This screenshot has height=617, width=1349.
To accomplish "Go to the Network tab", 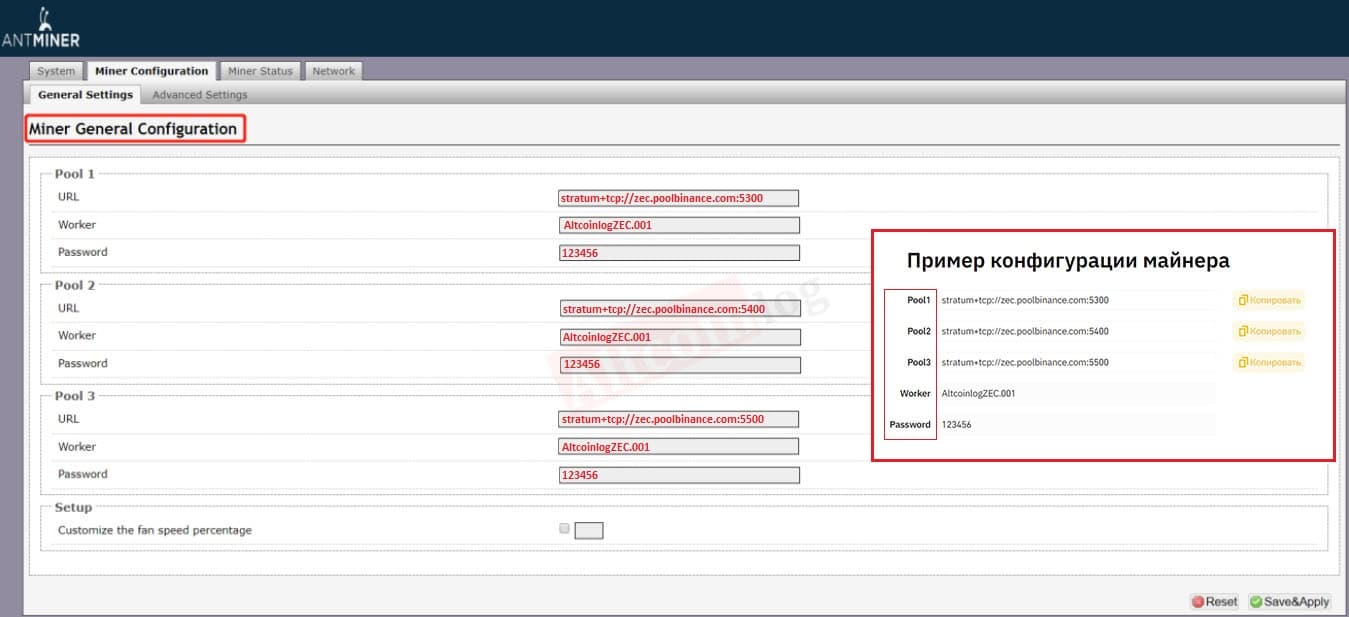I will [334, 71].
